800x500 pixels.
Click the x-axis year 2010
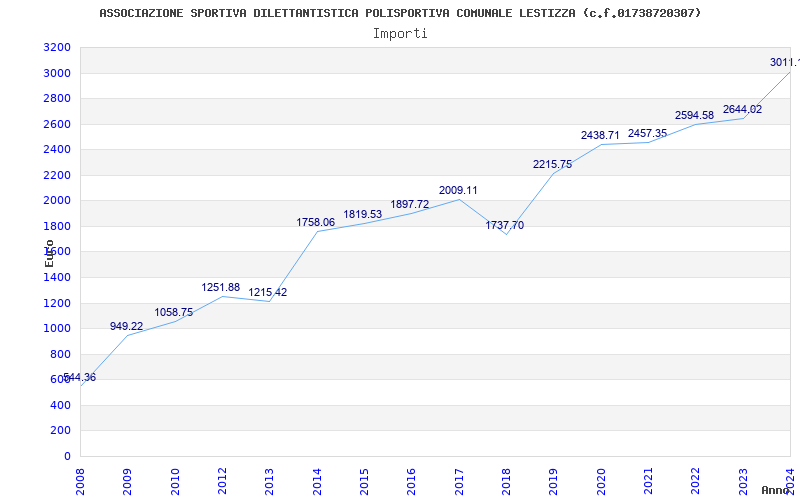(x=175, y=482)
